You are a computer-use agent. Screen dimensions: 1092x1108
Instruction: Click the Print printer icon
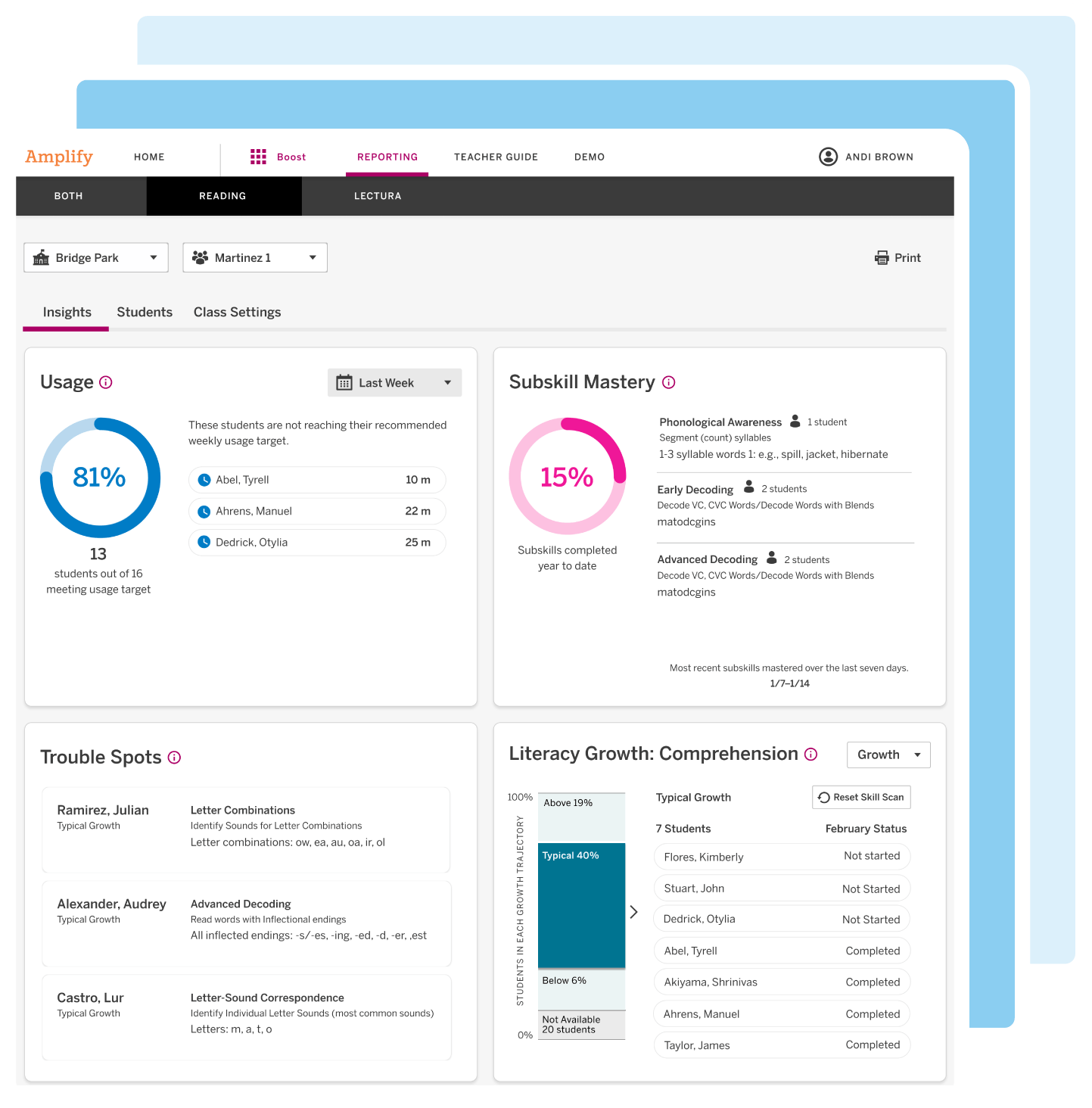click(x=882, y=258)
